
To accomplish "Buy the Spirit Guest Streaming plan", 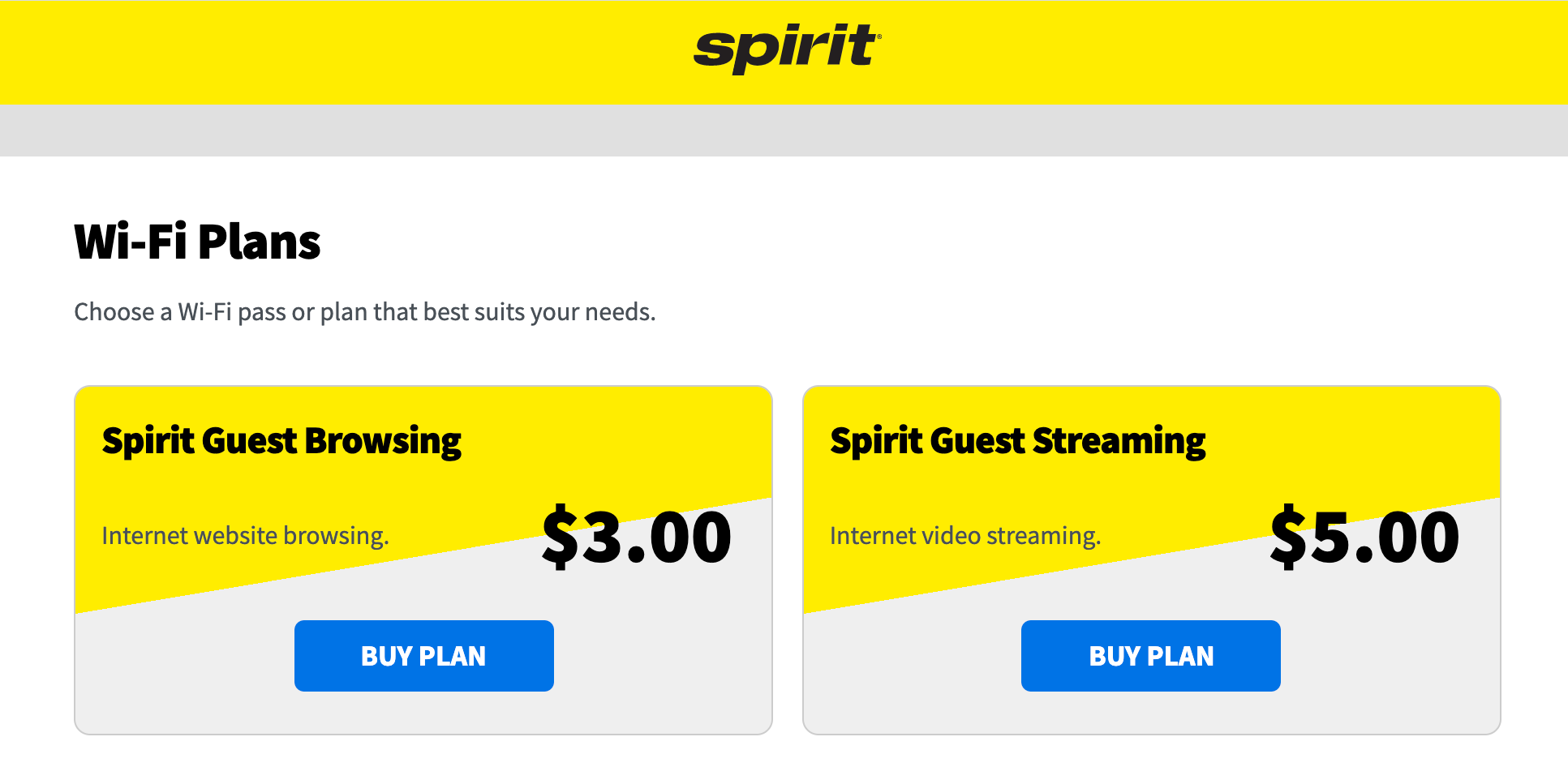I will [1150, 655].
